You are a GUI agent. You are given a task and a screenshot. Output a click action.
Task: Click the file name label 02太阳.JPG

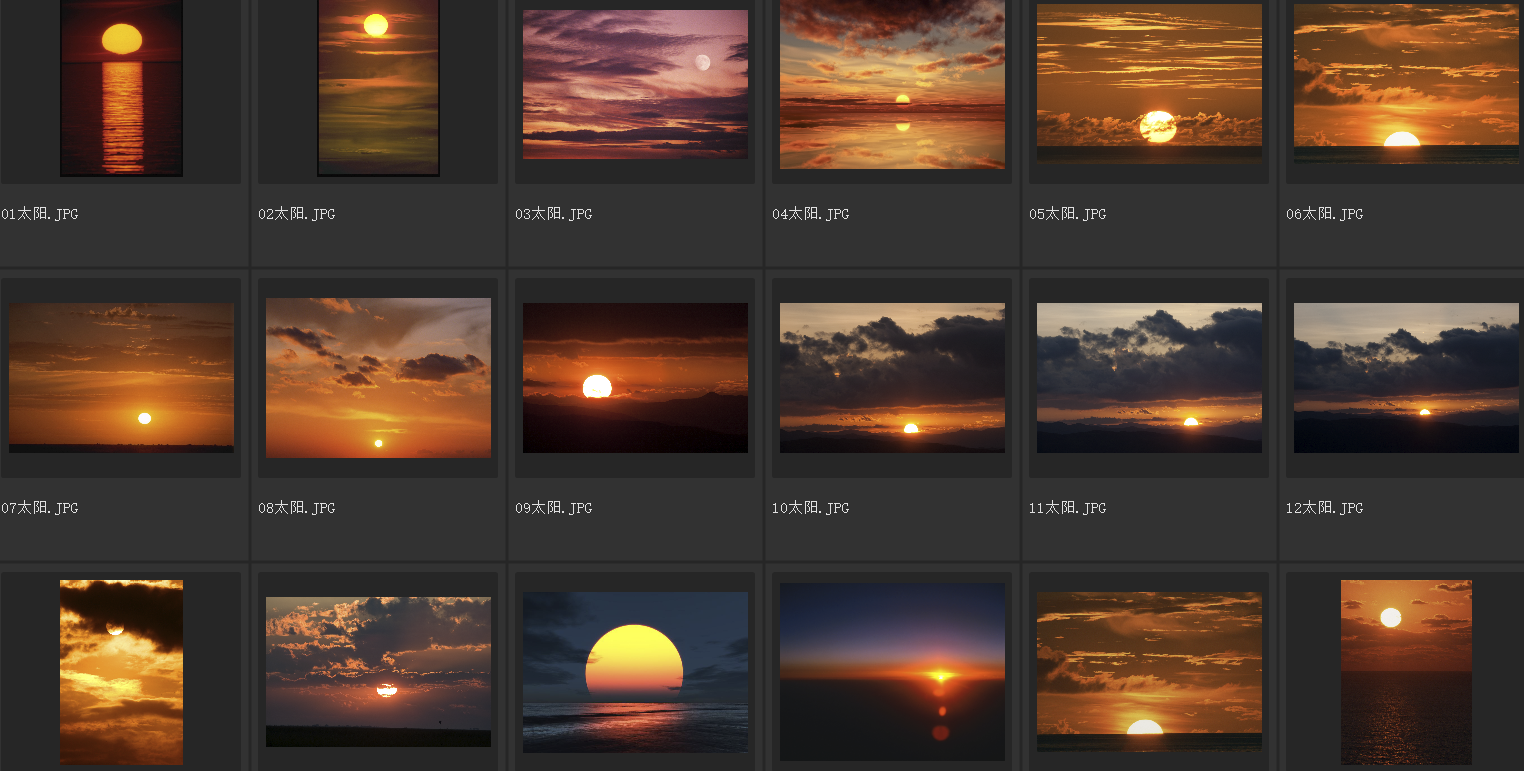297,214
